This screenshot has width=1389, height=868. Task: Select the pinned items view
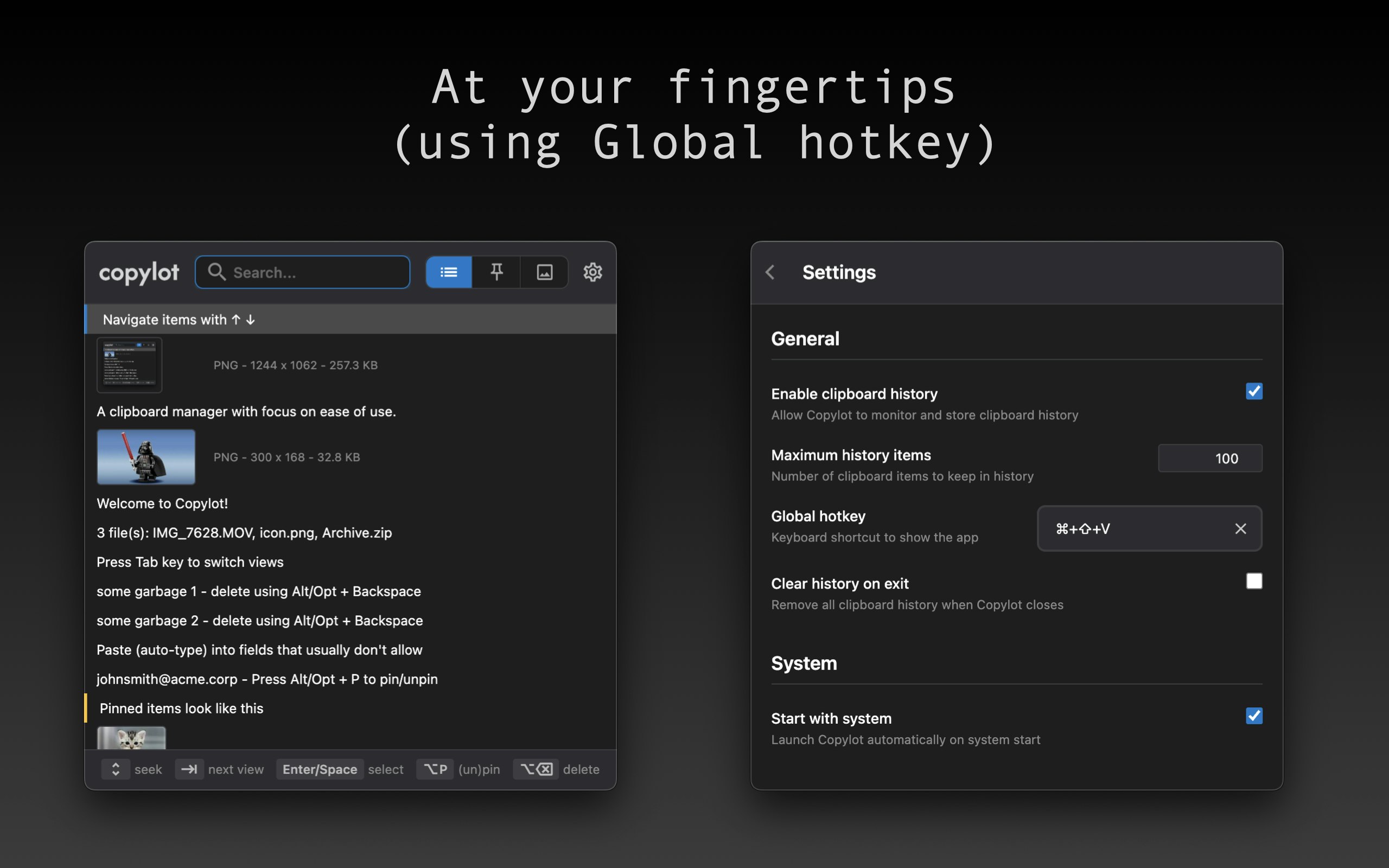click(496, 272)
